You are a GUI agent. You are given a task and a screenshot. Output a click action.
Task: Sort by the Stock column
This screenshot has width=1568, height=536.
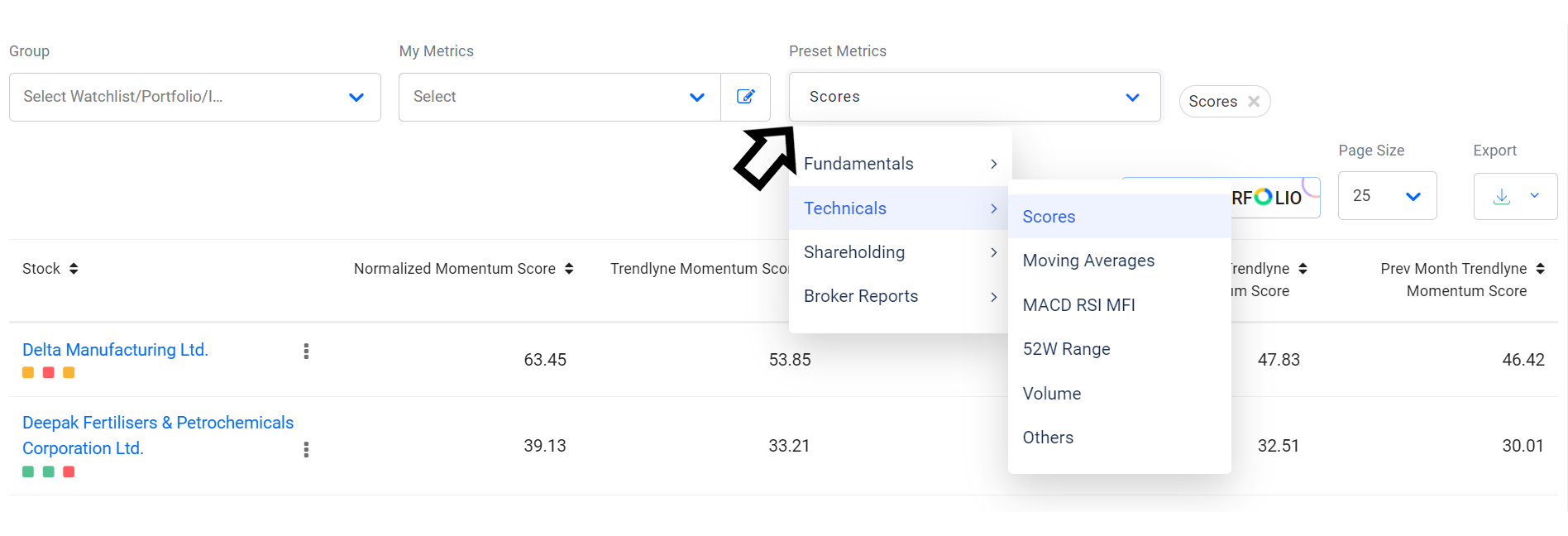(x=74, y=269)
